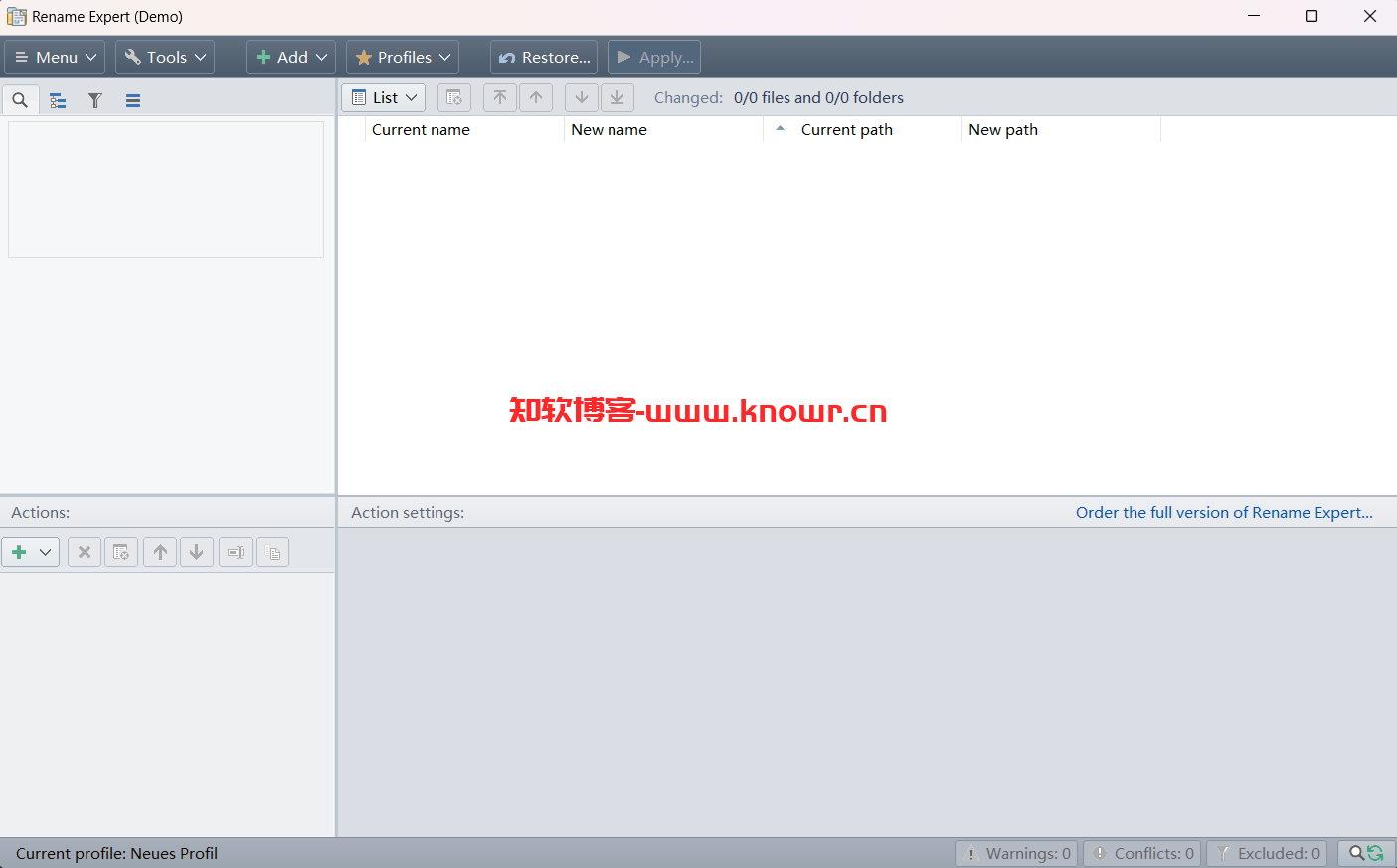The width and height of the screenshot is (1397, 868).
Task: Delete the selected action with X icon
Action: pyautogui.click(x=85, y=552)
